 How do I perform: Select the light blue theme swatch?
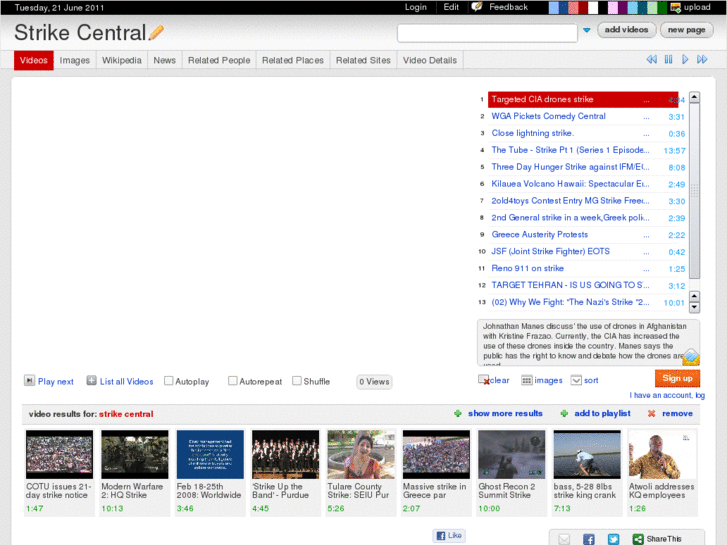click(x=553, y=7)
